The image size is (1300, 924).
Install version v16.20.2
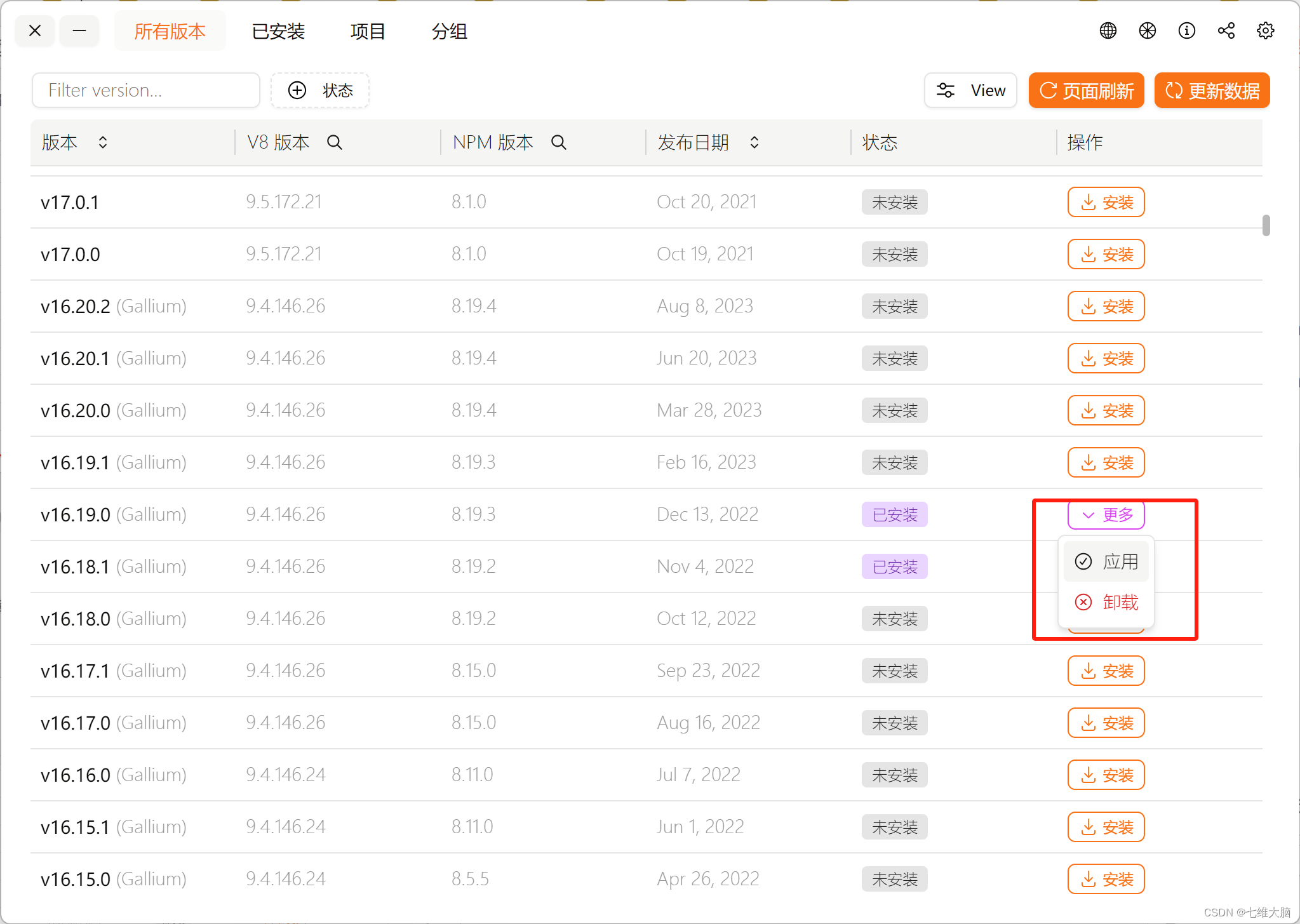click(1106, 306)
